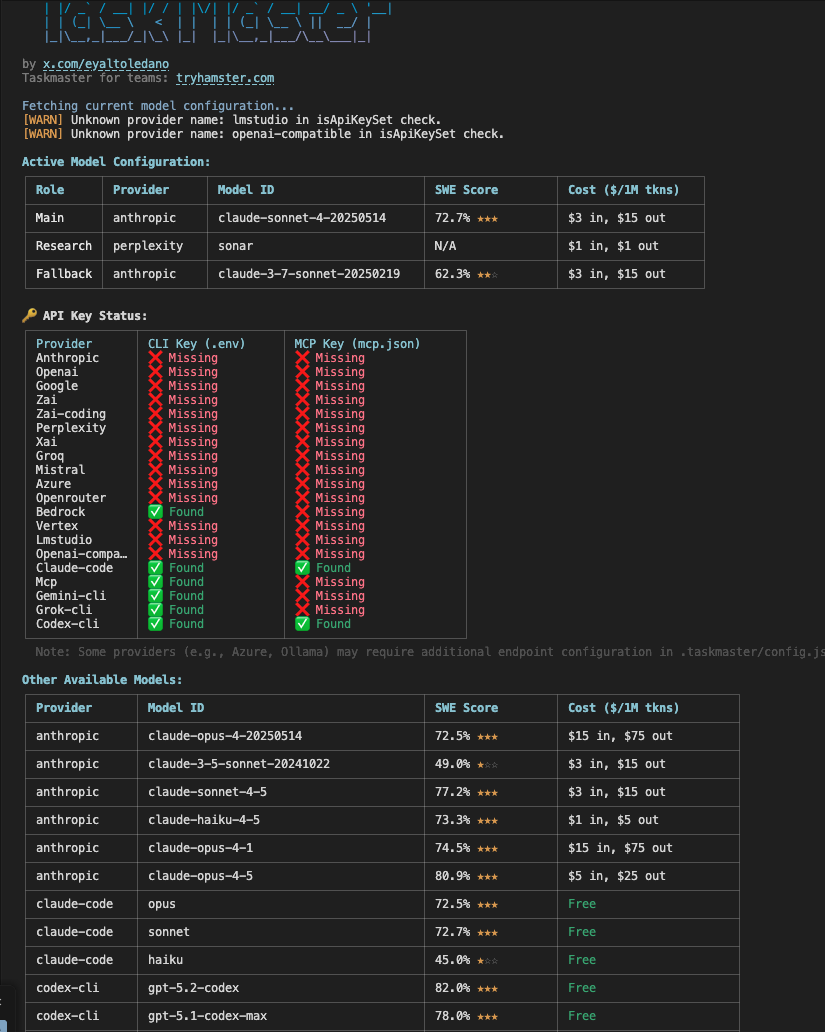Click the red X in Bedrock's MCP Key column
This screenshot has width=825, height=1032.
[x=302, y=511]
